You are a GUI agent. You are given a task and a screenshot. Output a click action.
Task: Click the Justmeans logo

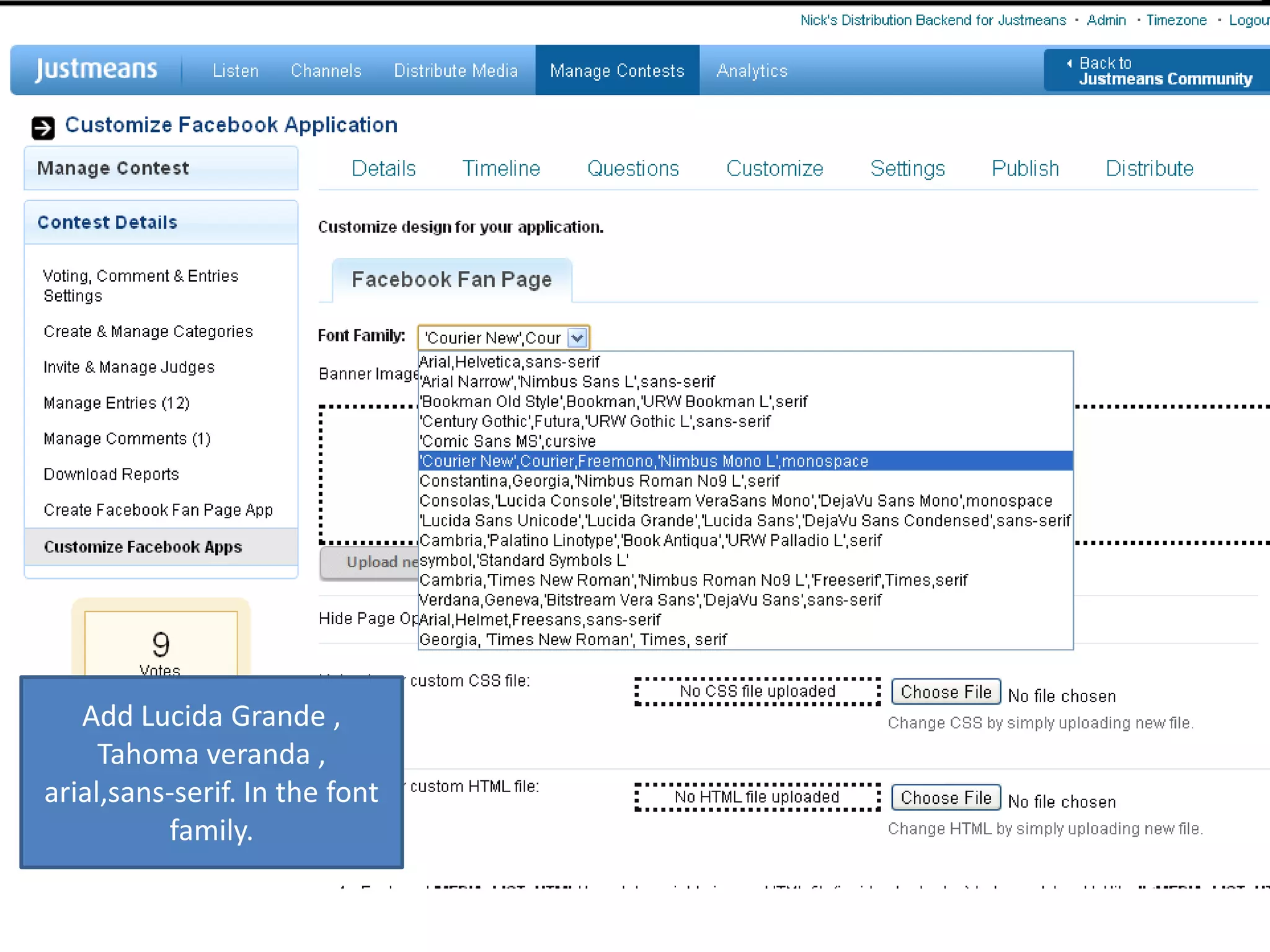[x=96, y=69]
